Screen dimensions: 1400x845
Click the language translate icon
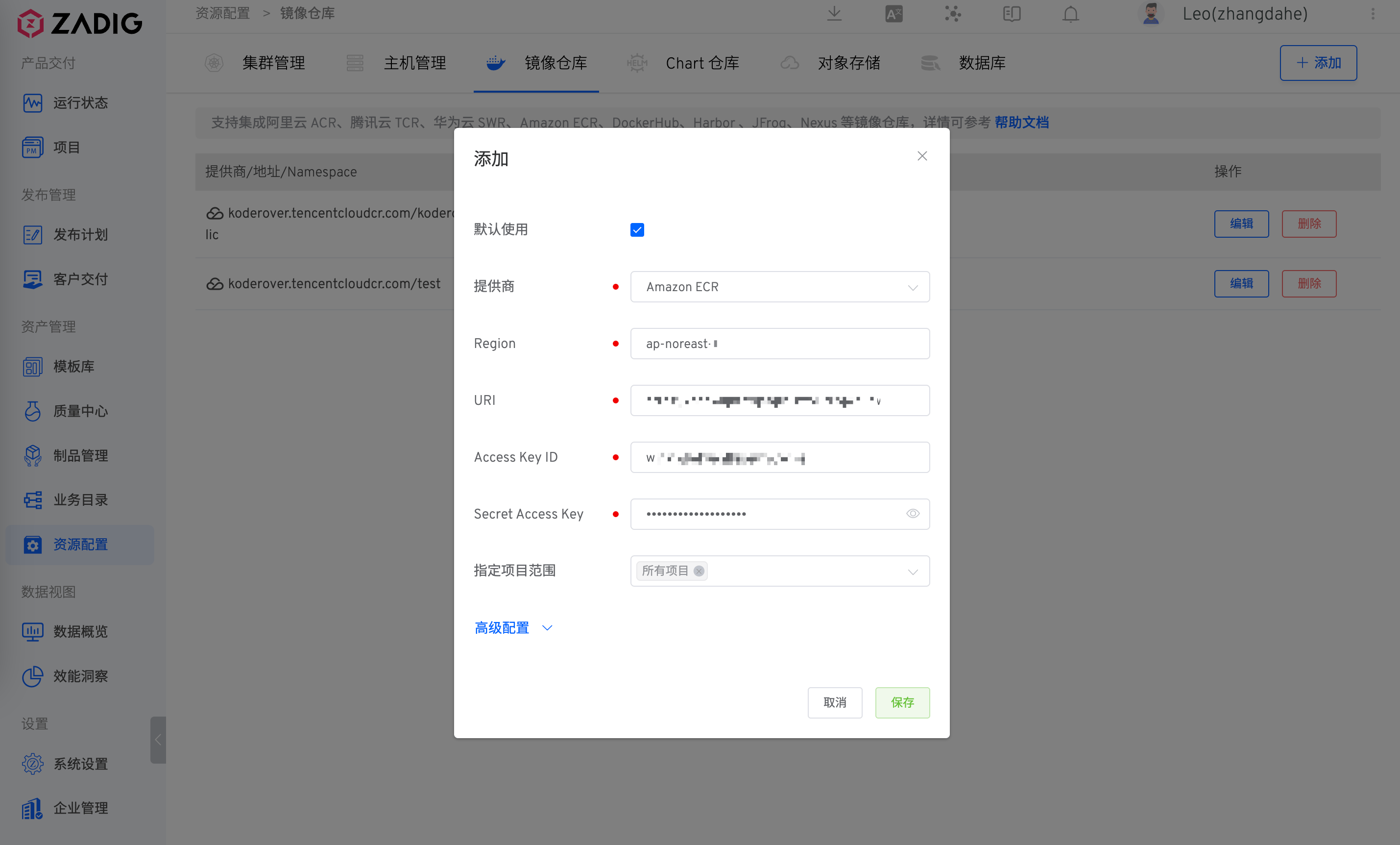pyautogui.click(x=894, y=14)
